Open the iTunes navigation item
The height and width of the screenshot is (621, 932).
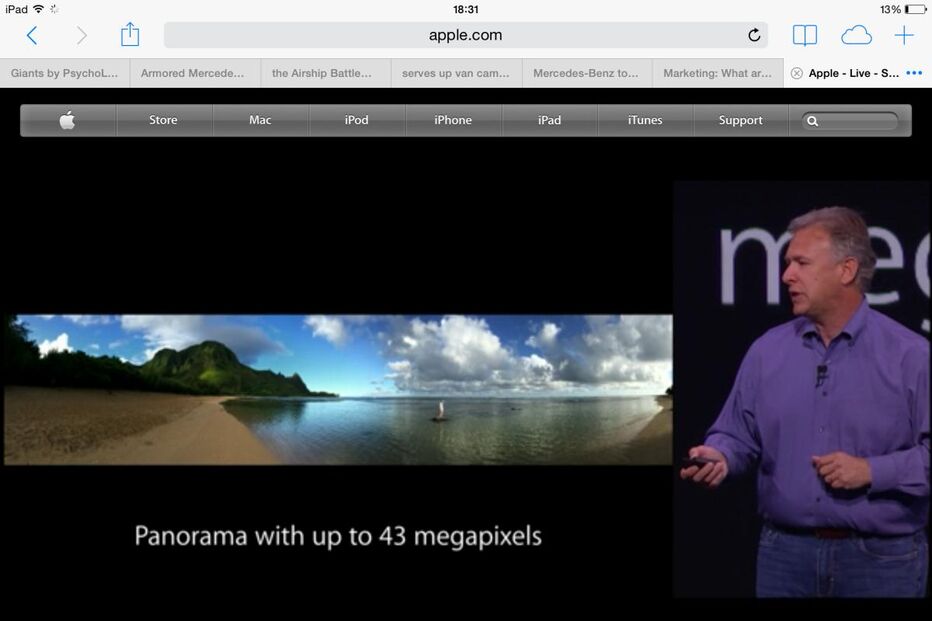click(x=645, y=120)
